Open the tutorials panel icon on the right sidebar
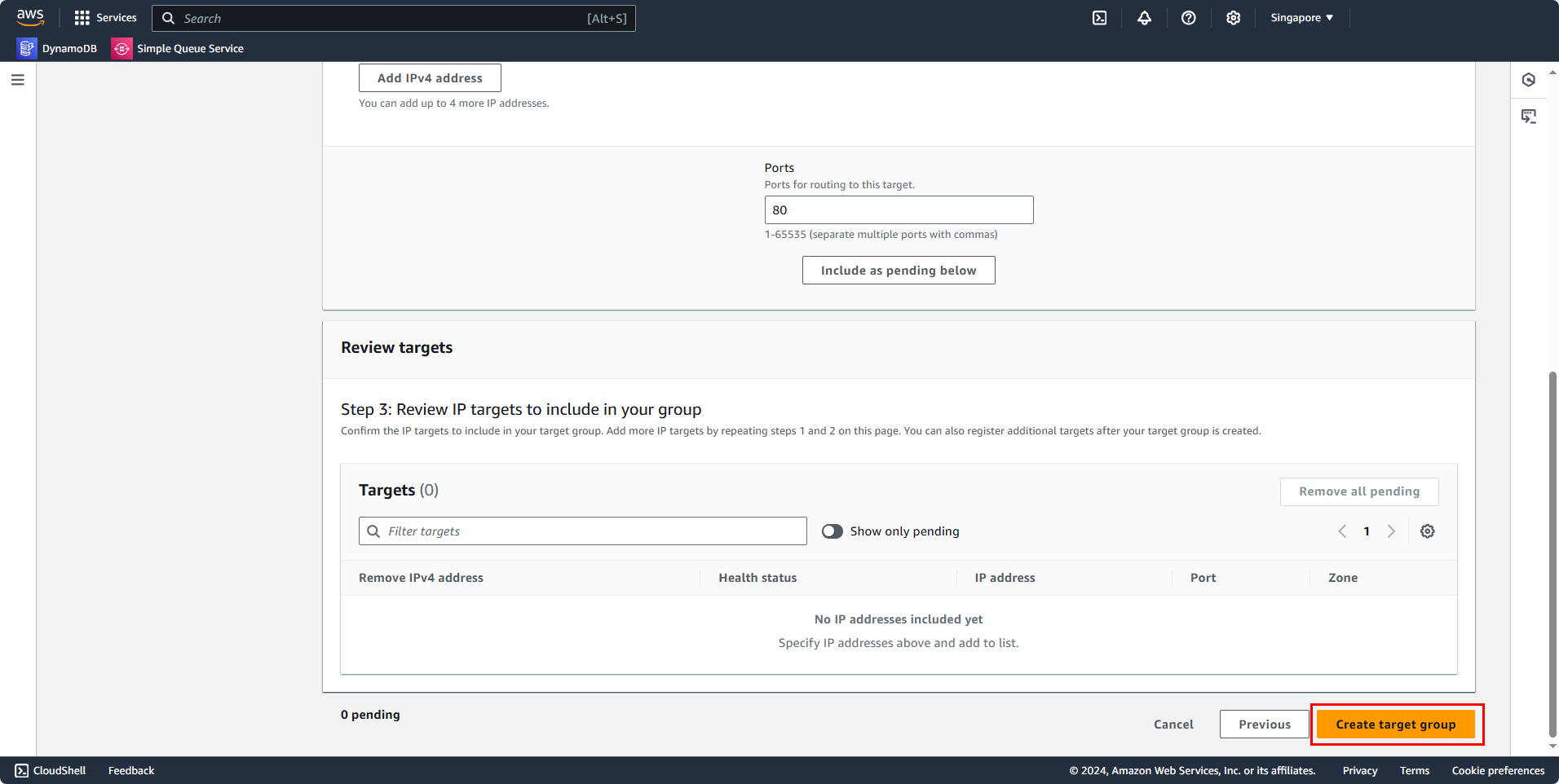The width and height of the screenshot is (1559, 784). (1529, 117)
